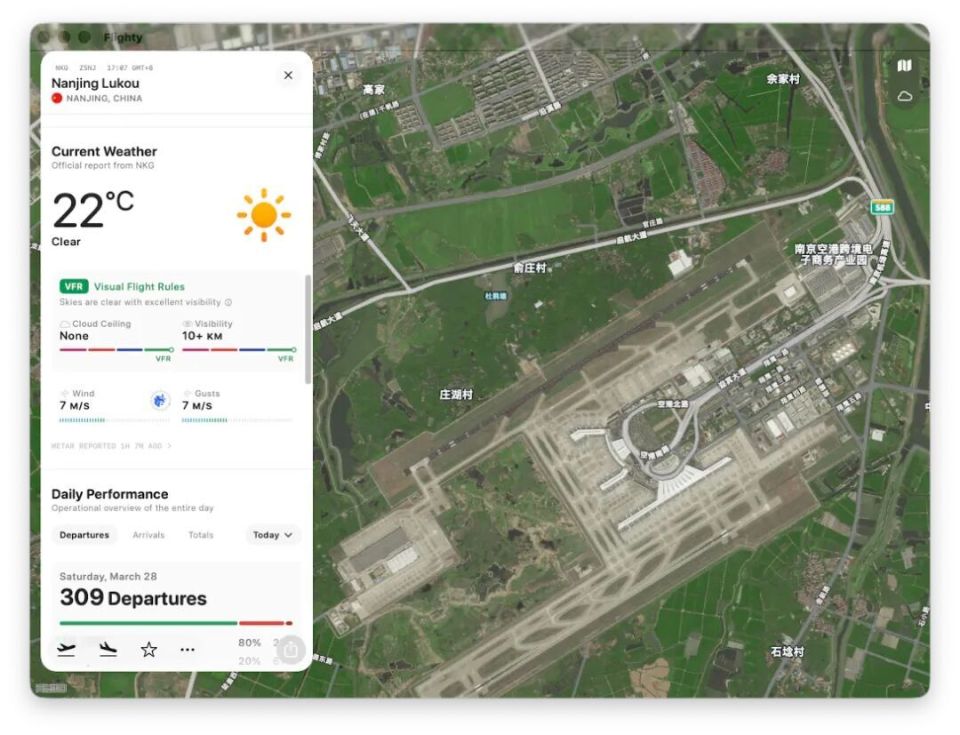
Task: Click the 高家 map label
Action: (x=373, y=89)
